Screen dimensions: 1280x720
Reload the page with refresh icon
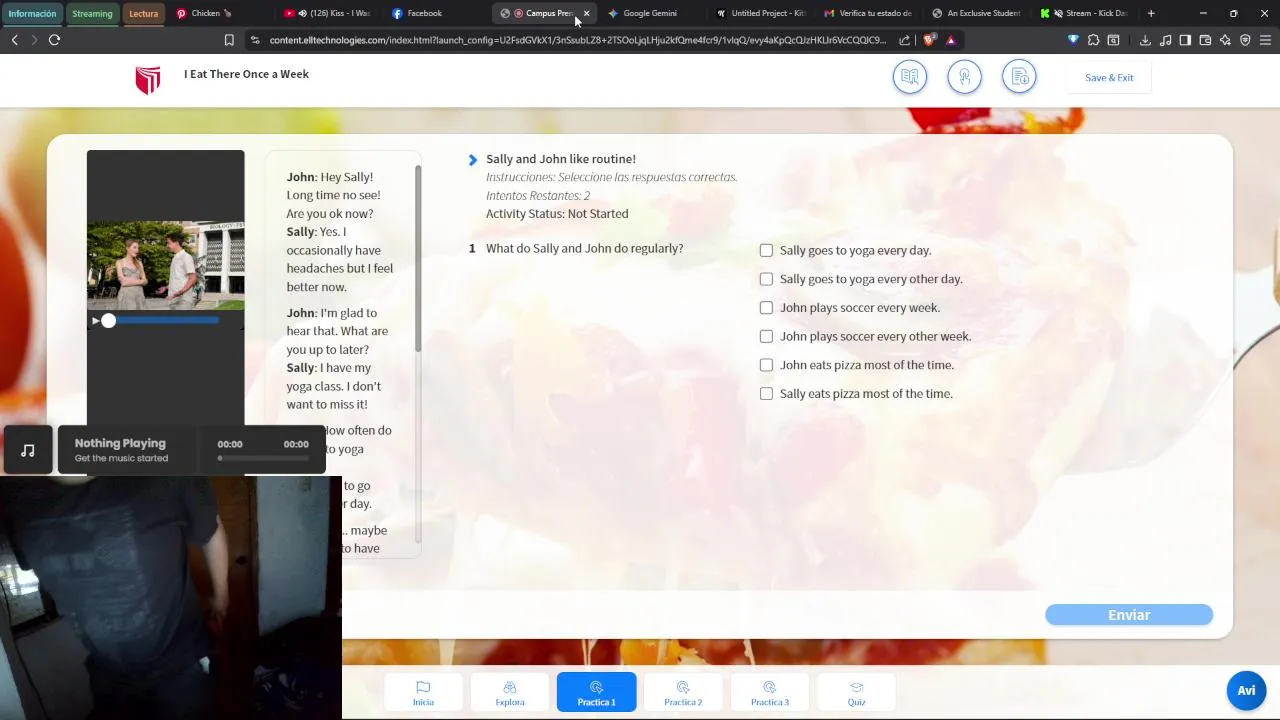54,40
